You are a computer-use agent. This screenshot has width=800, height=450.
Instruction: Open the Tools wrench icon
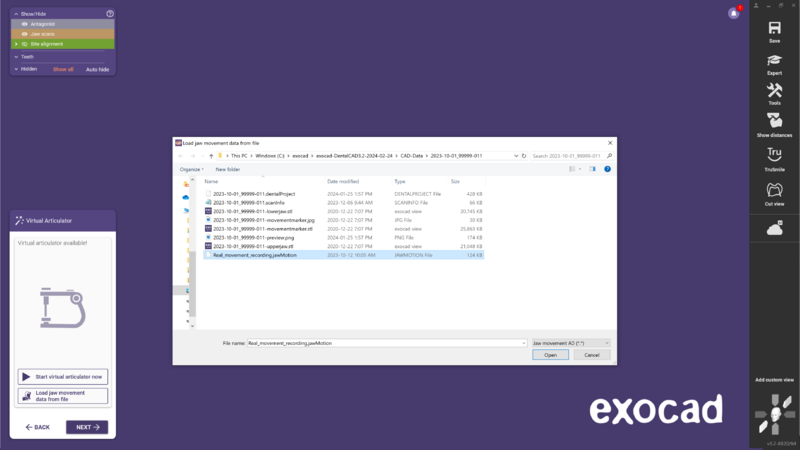[x=774, y=91]
